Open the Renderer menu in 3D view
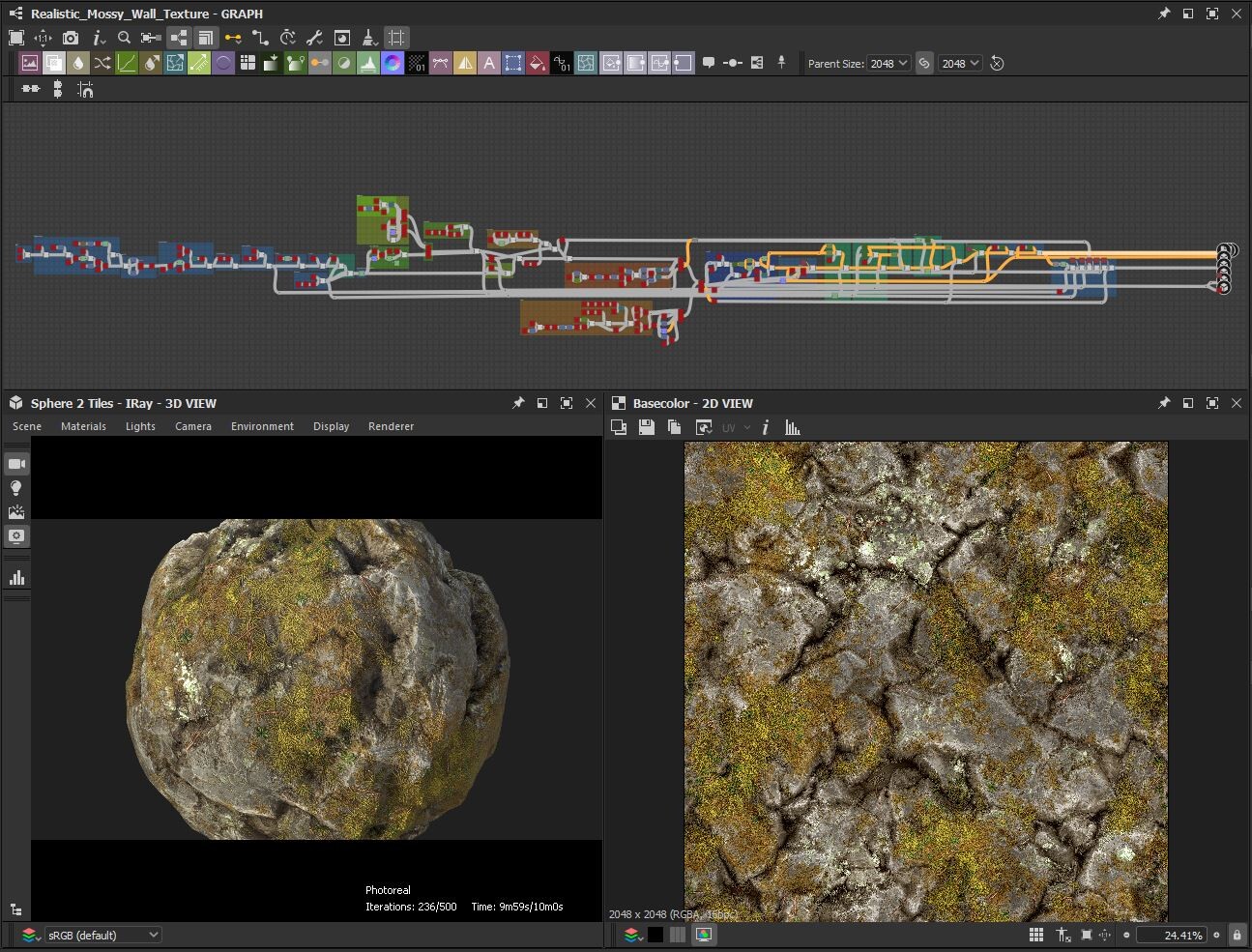The width and height of the screenshot is (1252, 952). coord(391,426)
